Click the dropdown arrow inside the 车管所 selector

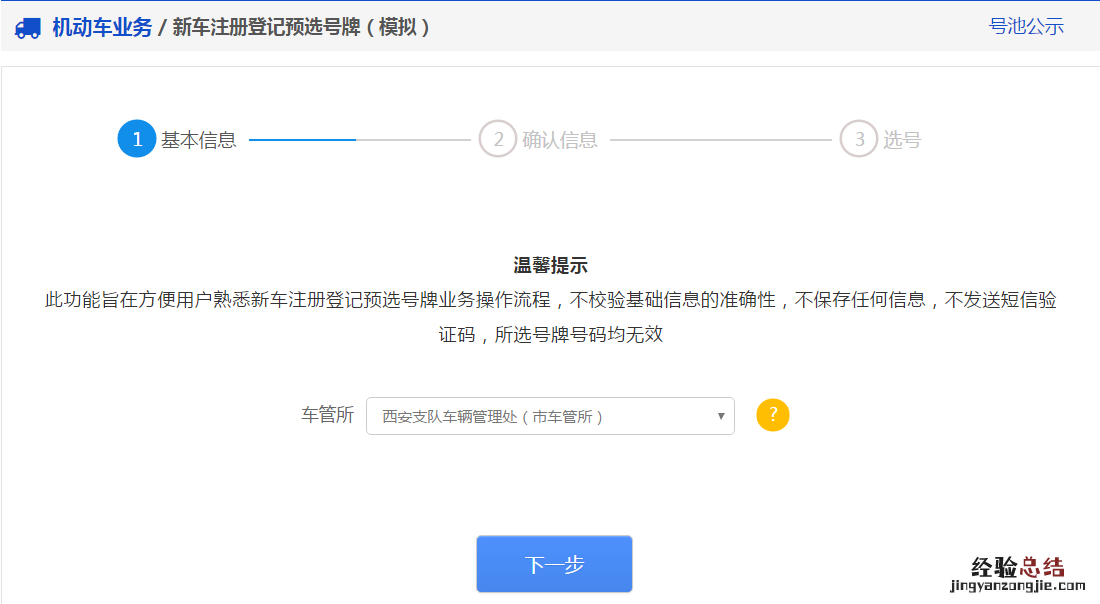point(720,415)
